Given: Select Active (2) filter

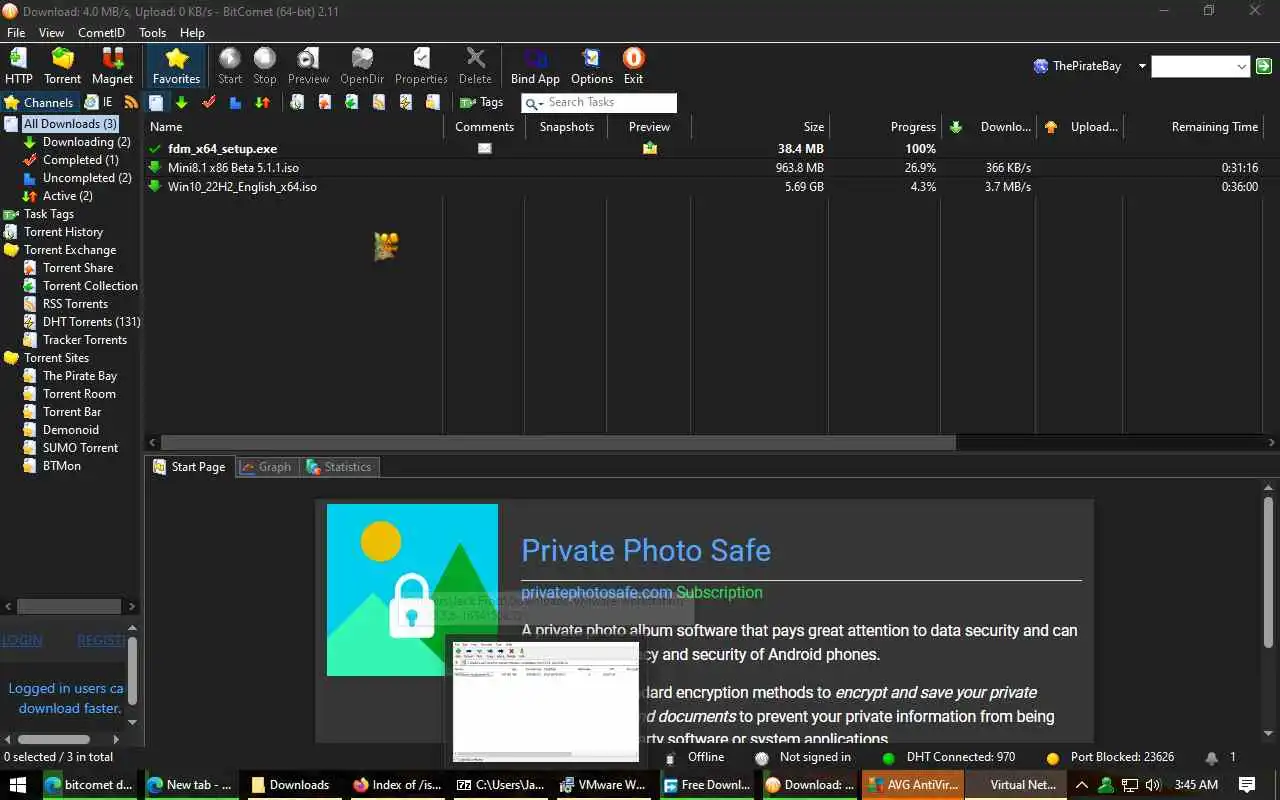Looking at the screenshot, I should pos(67,196).
